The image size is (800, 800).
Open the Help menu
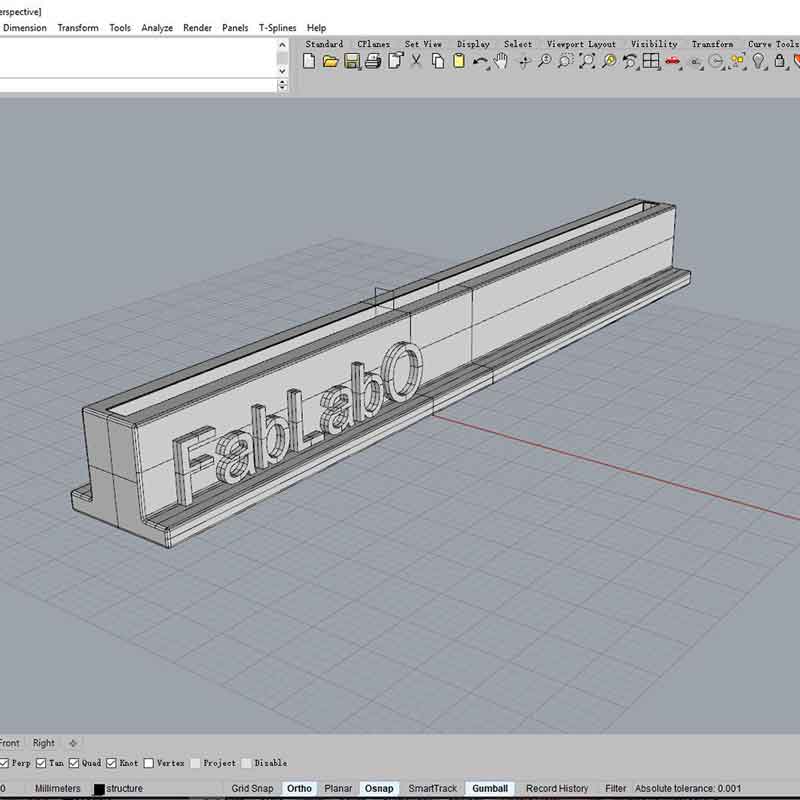(x=316, y=28)
